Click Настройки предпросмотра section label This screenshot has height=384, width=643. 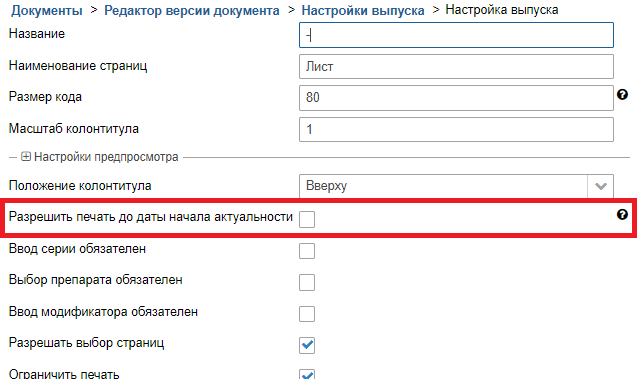[106, 157]
